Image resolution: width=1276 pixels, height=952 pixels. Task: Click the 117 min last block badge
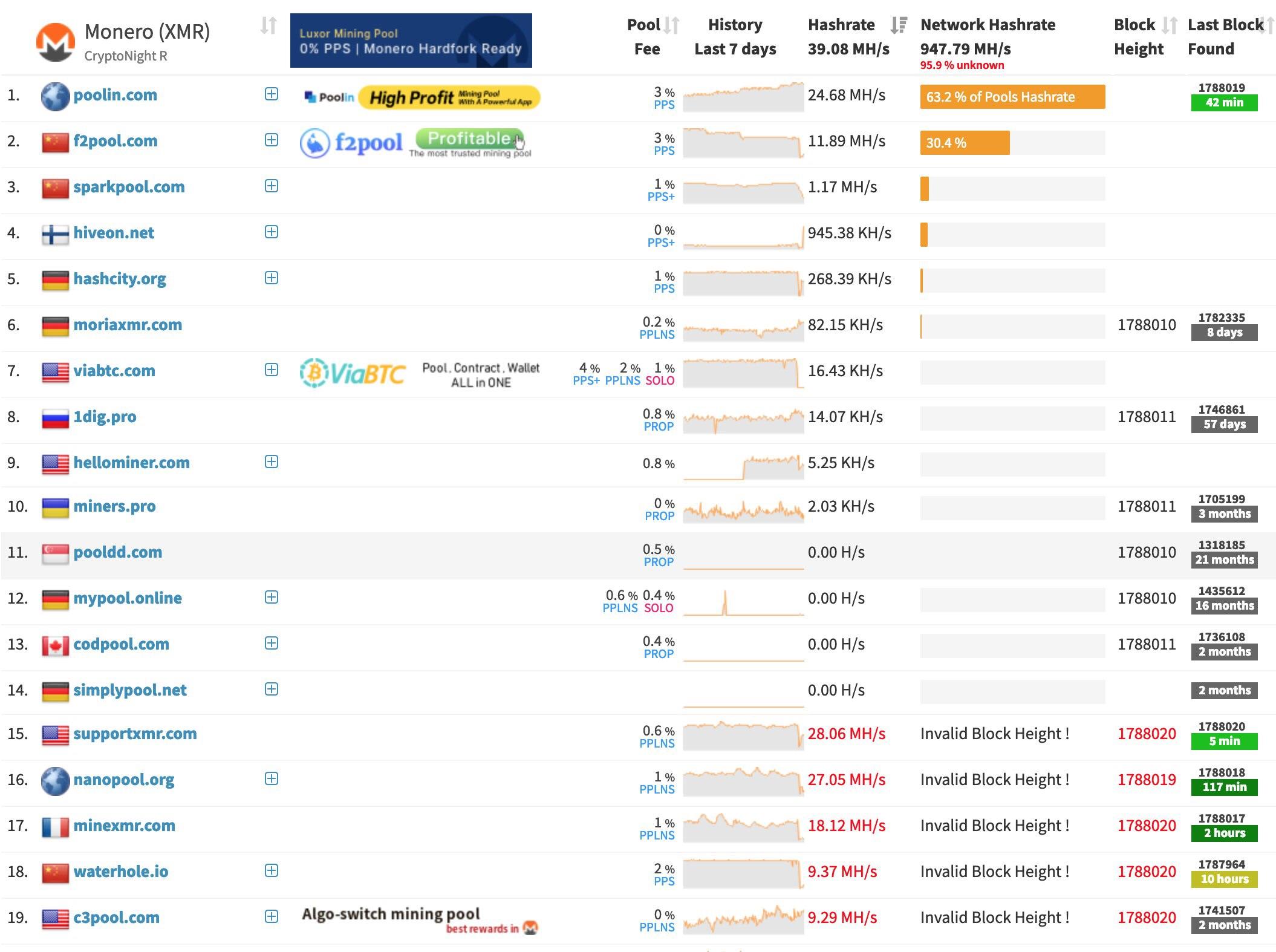coord(1224,787)
